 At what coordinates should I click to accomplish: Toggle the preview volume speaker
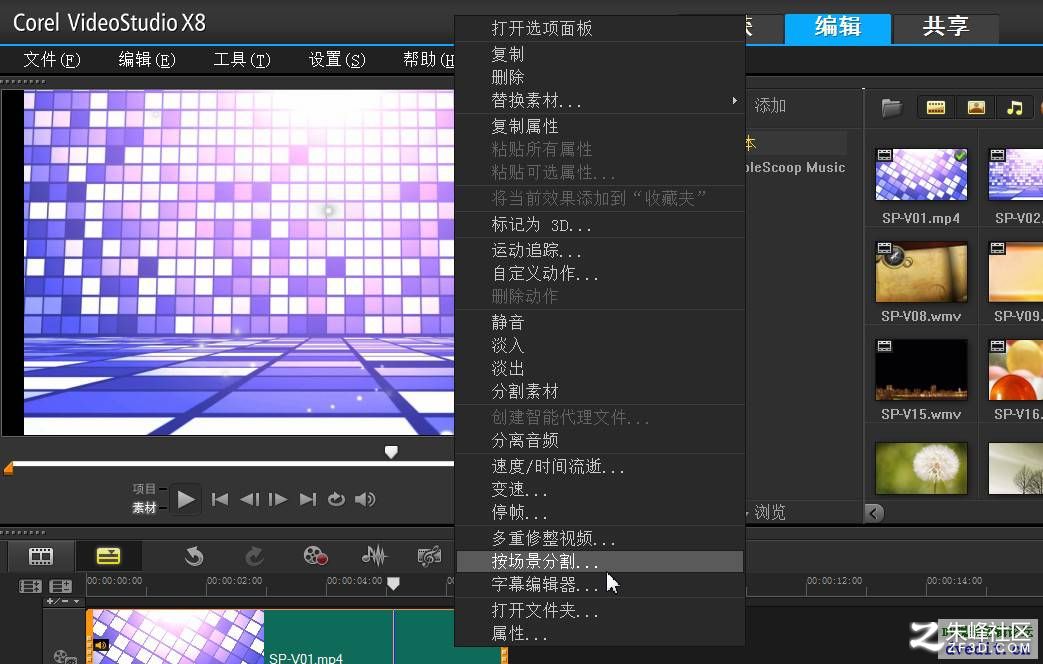tap(365, 499)
